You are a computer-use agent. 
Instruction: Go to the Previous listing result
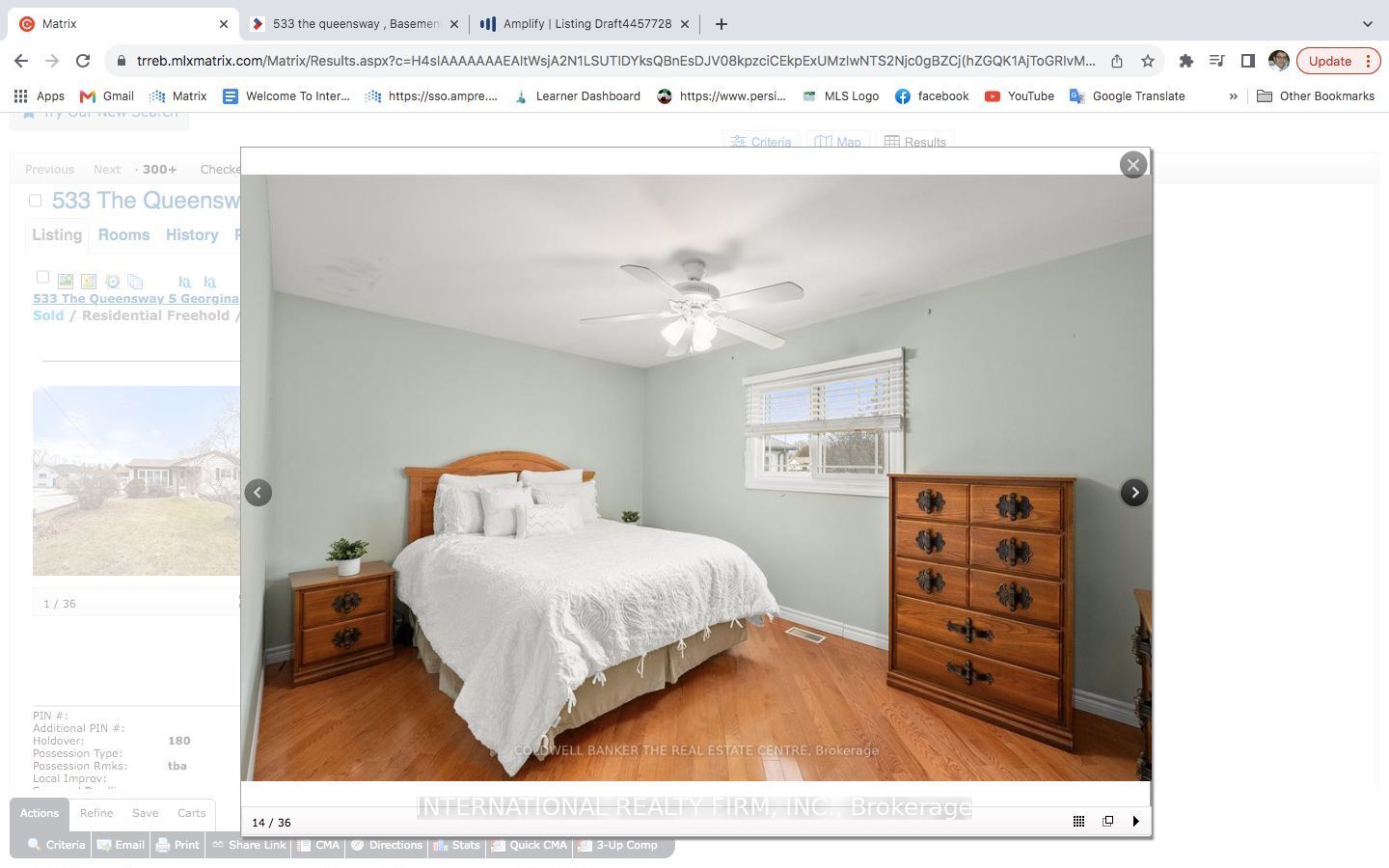[49, 170]
